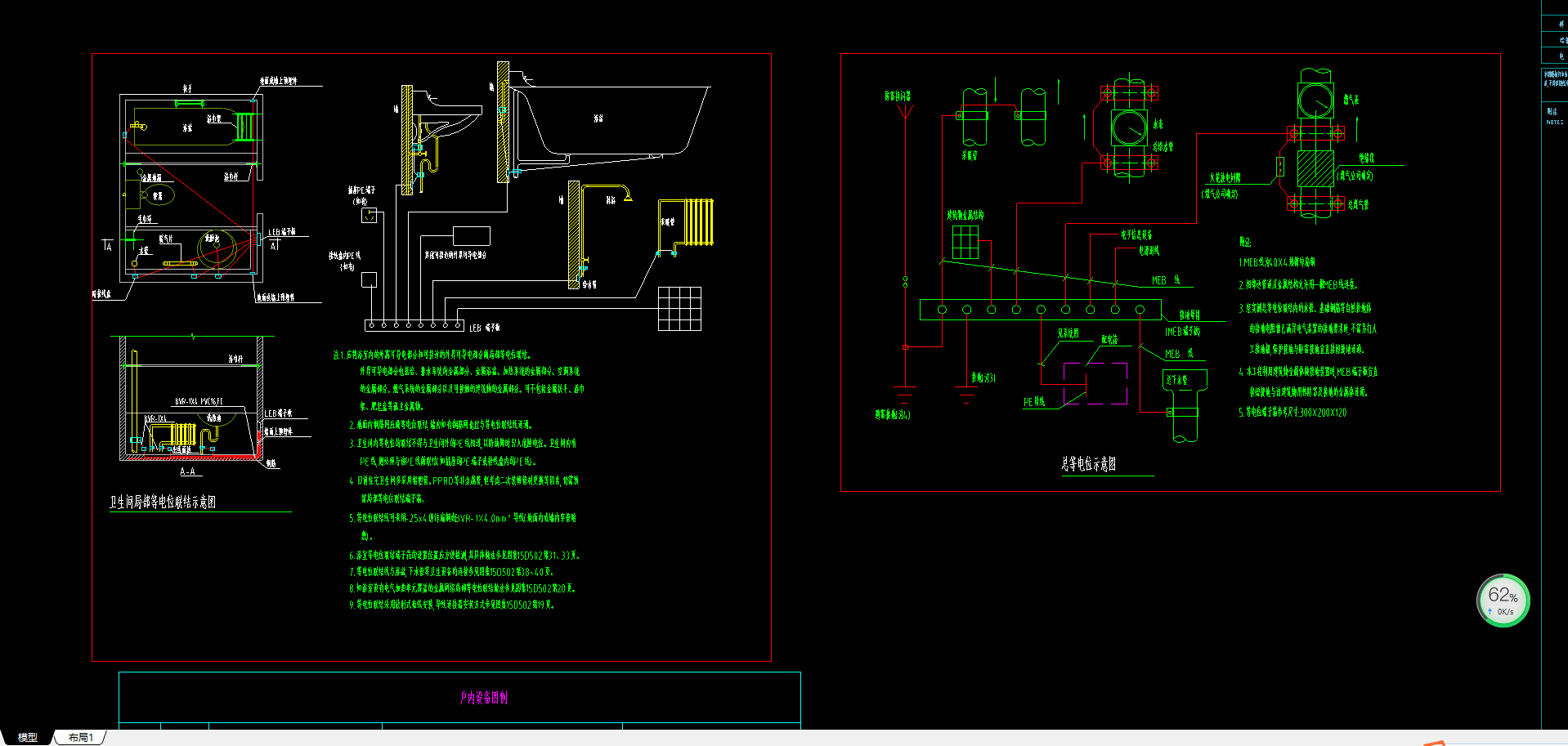
Task: Select the MEB 线 label above the busbar
Action: coord(1166,280)
